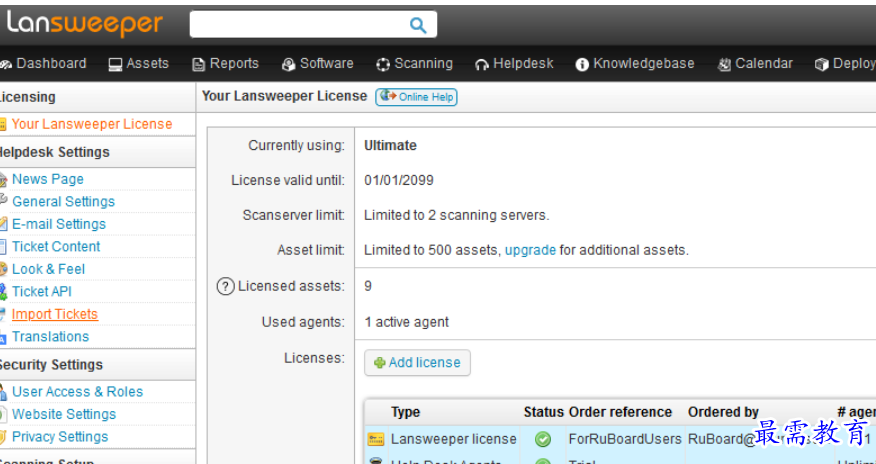Click the Privacy Settings shield icon
The width and height of the screenshot is (876, 464).
3,437
